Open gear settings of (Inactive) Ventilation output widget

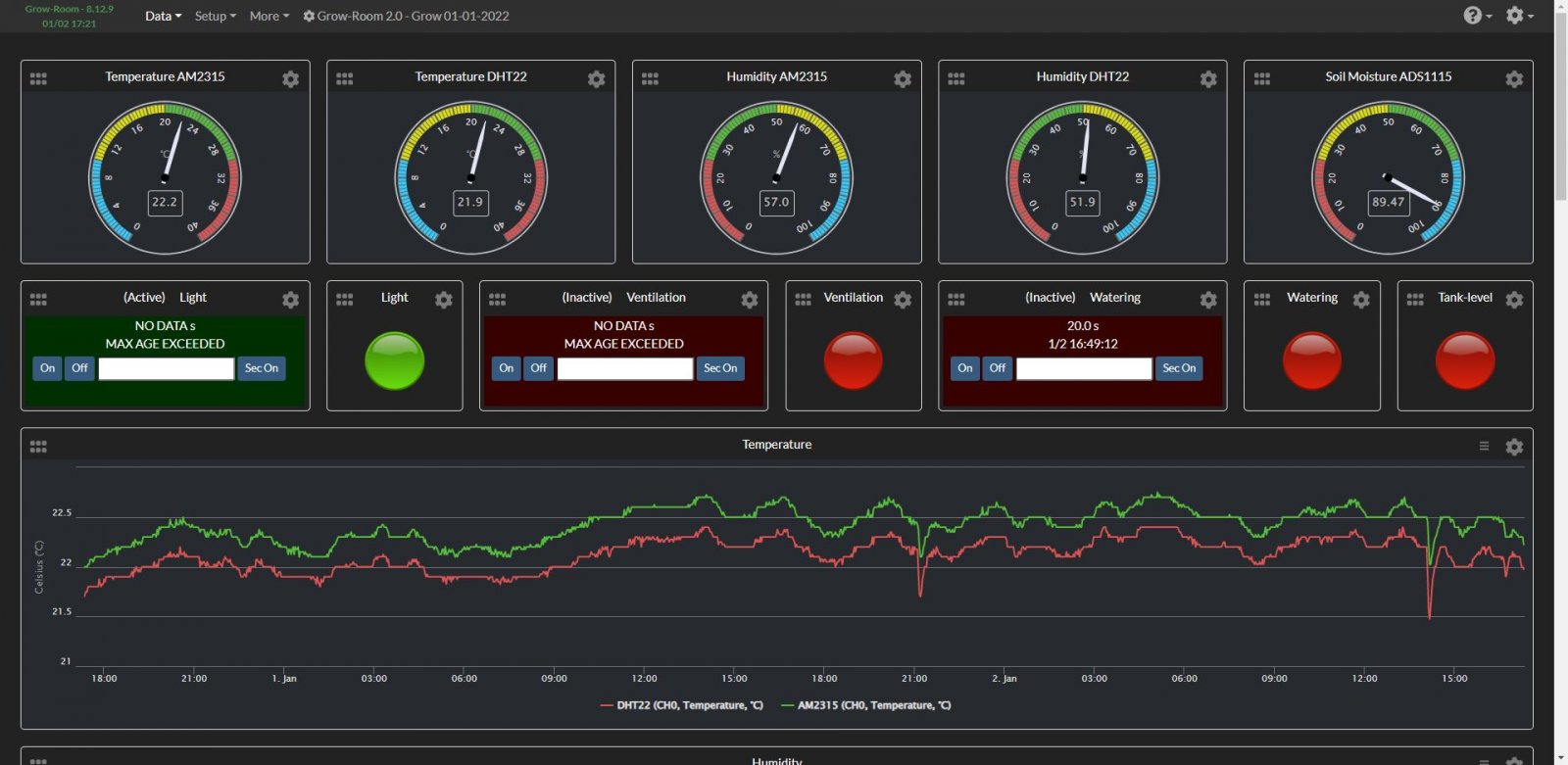click(x=749, y=300)
